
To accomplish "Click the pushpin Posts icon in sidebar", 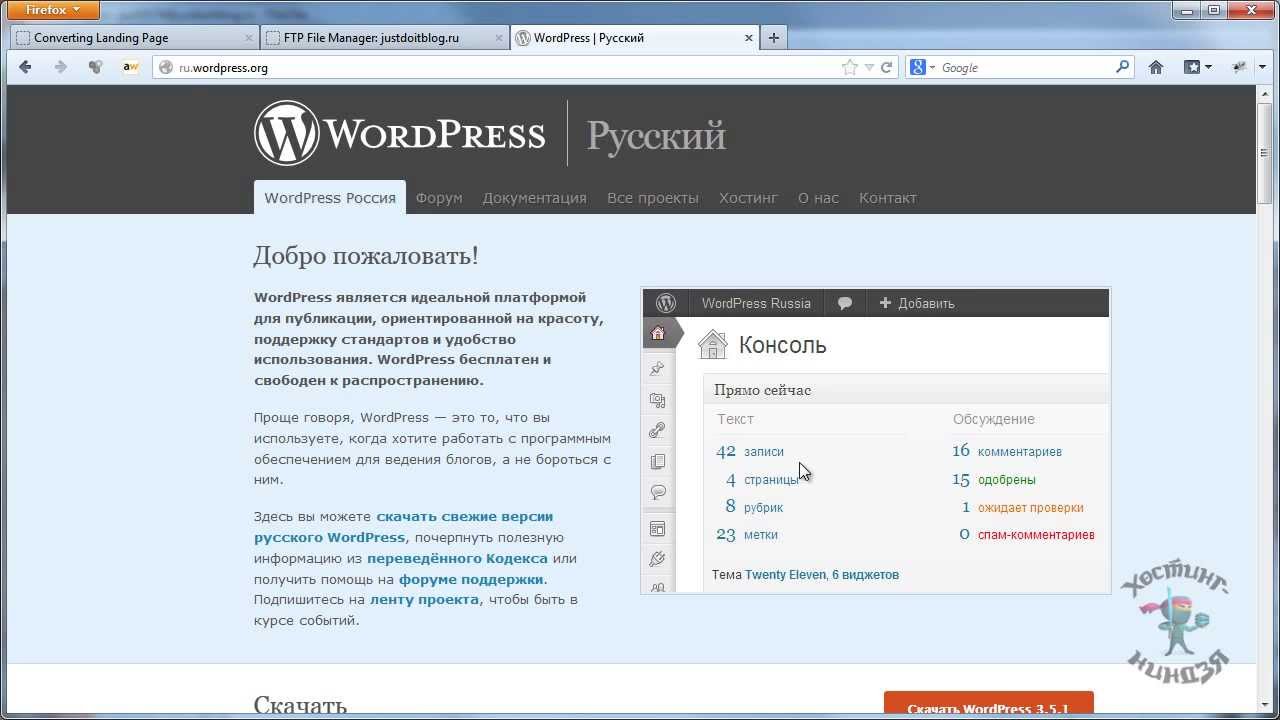I will pos(658,369).
